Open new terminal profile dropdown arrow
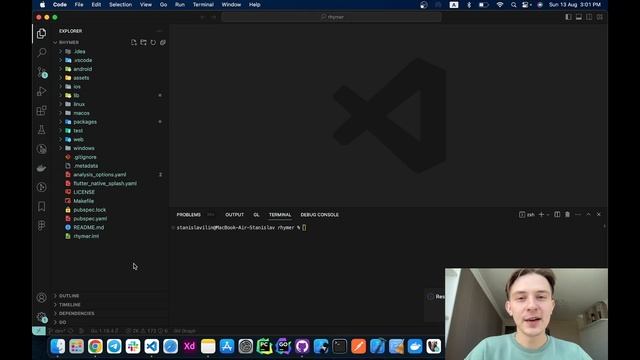The image size is (640, 360). [548, 214]
